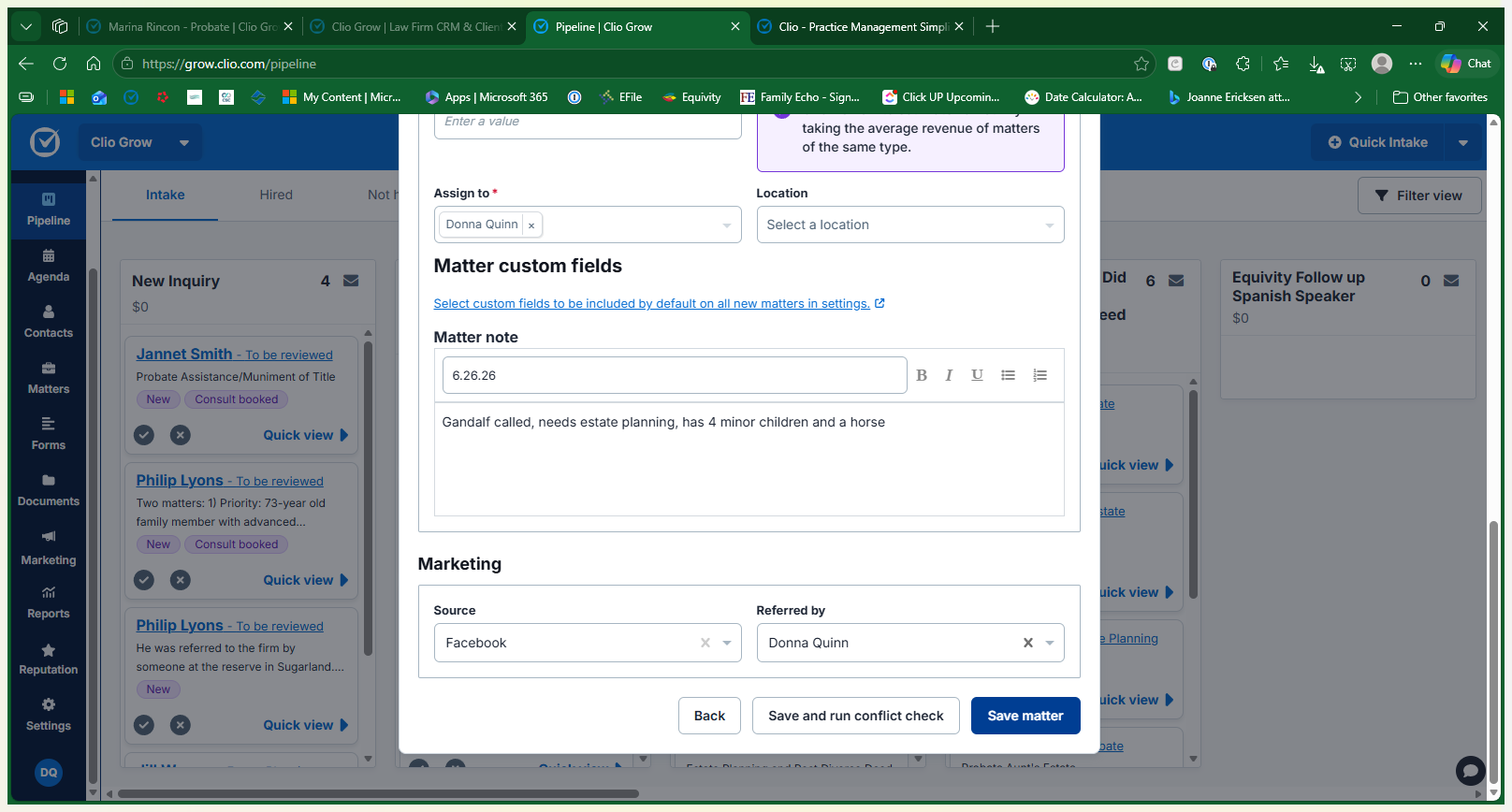Open Matters in the sidebar

coord(49,378)
